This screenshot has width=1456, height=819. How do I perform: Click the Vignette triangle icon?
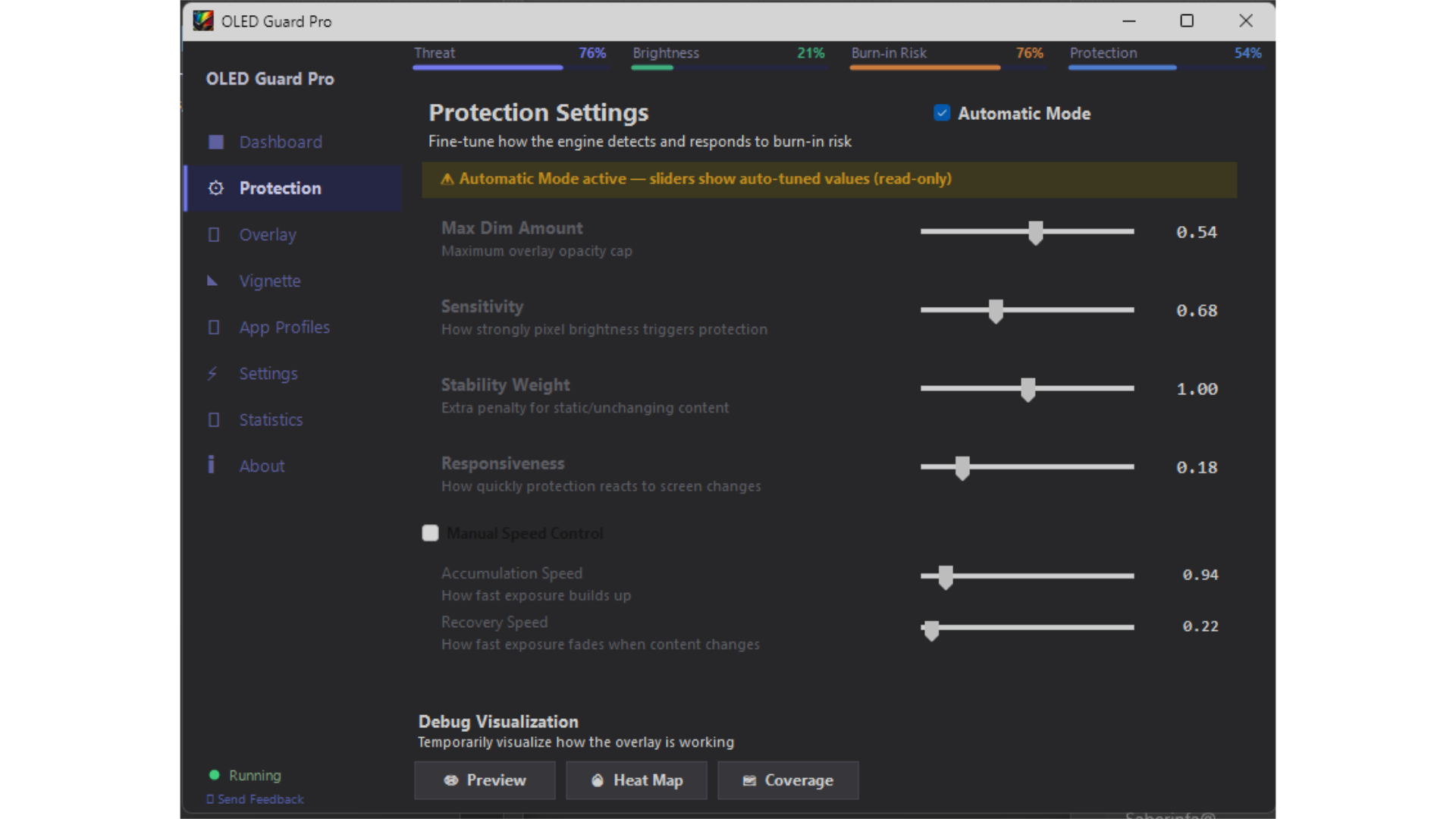tap(213, 281)
